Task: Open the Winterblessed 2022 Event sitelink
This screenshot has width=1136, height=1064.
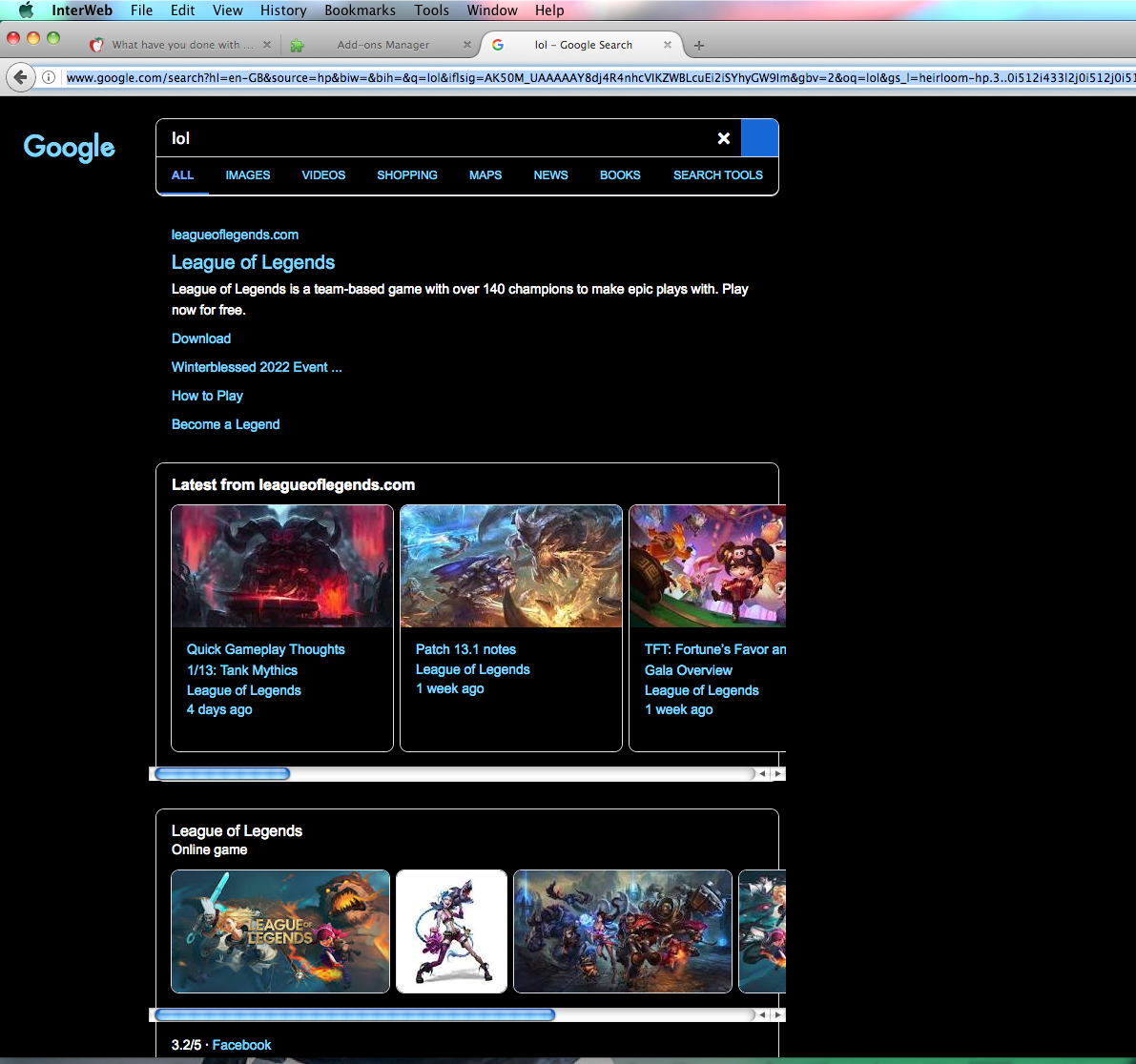Action: [257, 367]
